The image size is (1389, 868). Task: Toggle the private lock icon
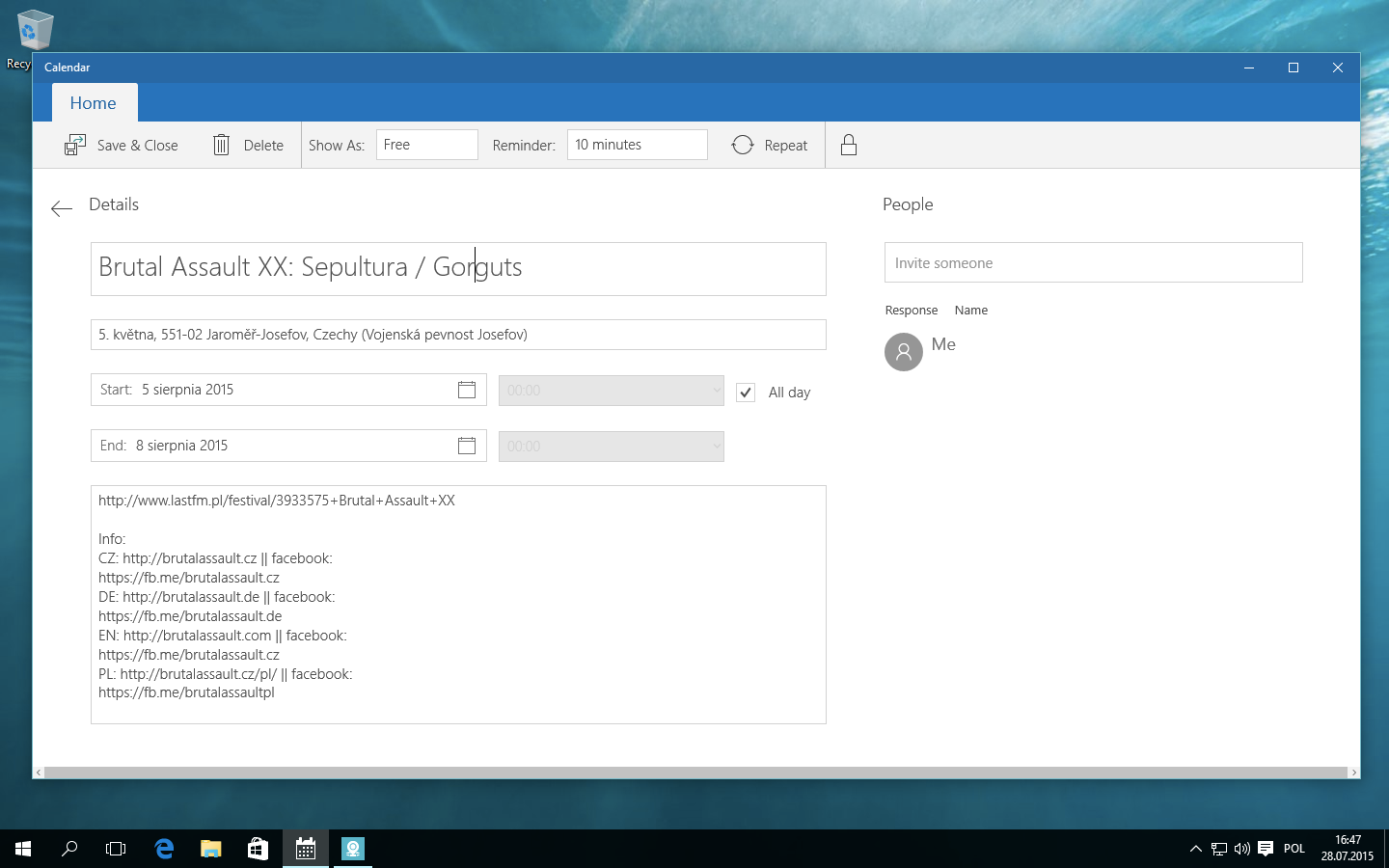tap(849, 145)
